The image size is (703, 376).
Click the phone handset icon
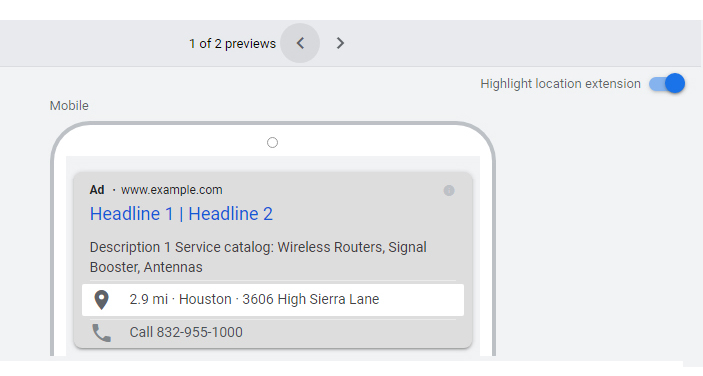point(101,333)
